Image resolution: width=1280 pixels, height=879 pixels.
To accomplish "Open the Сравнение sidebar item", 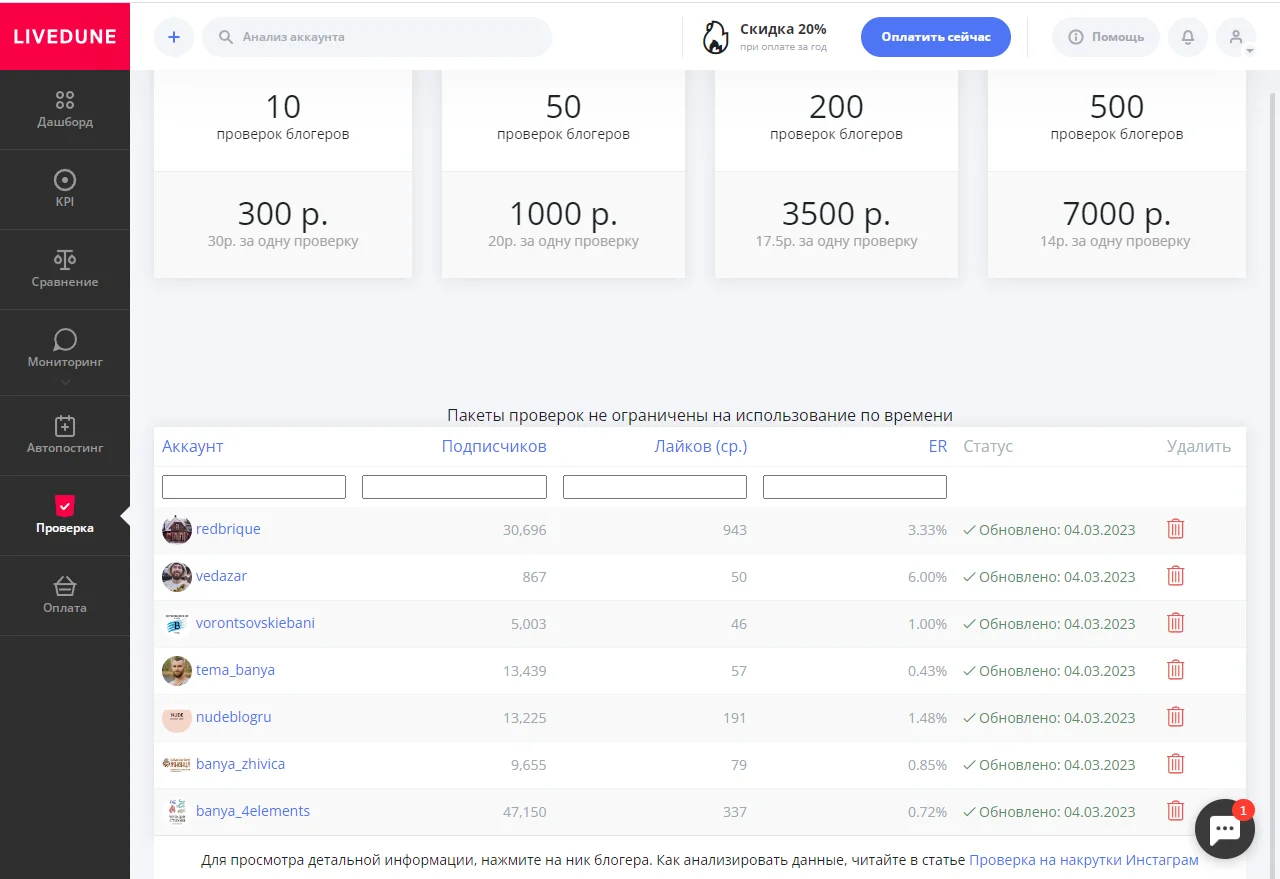I will coord(65,269).
